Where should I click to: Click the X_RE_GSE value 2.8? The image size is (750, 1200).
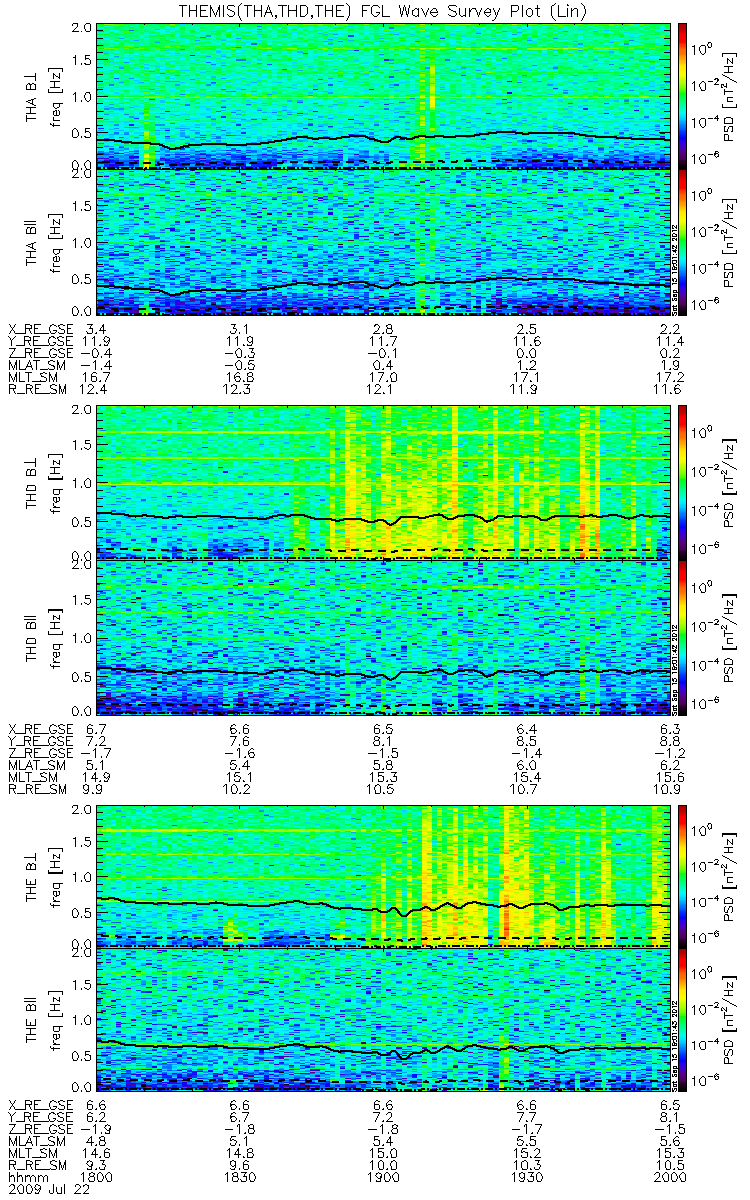[x=383, y=328]
